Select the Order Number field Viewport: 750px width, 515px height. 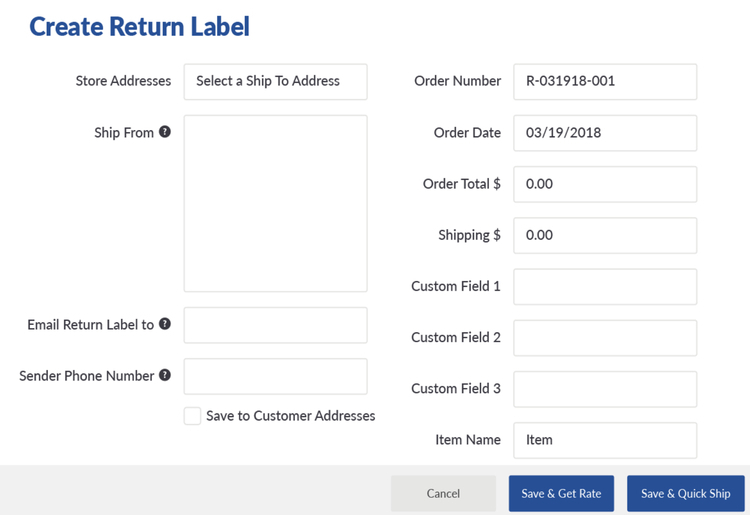point(605,82)
